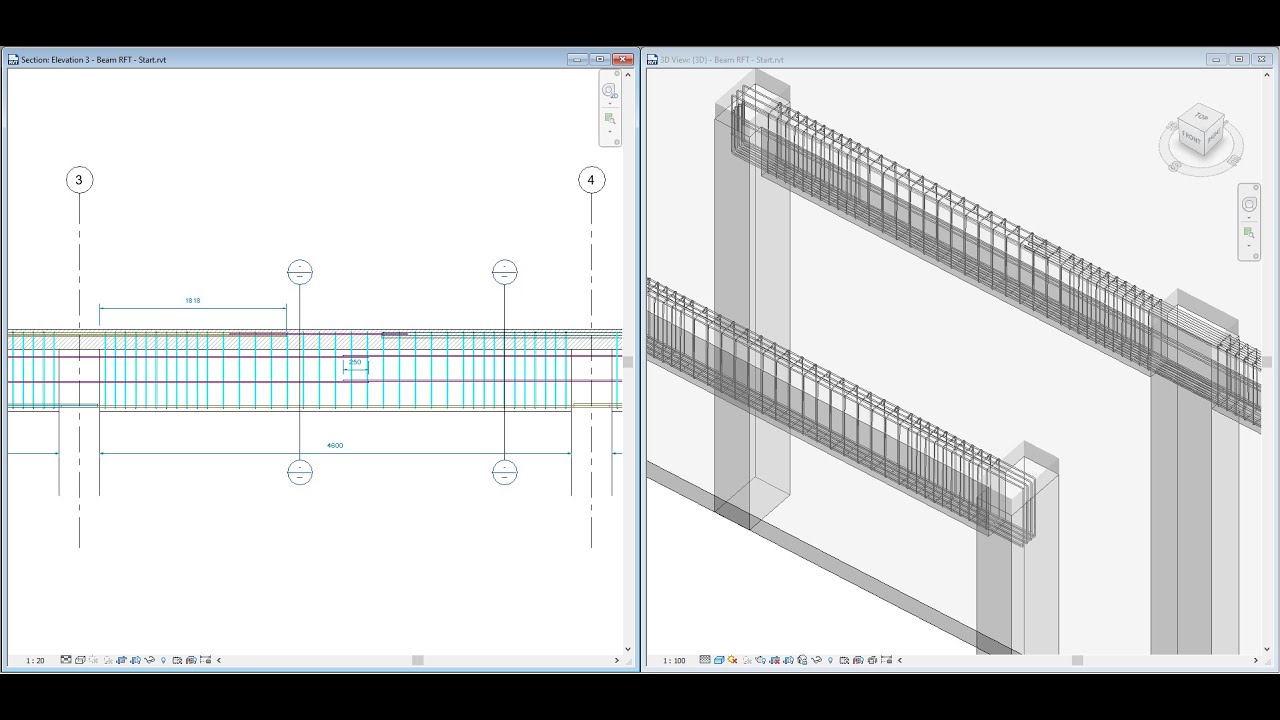
Task: Toggle Reveal Hidden Elements bulb in Section view
Action: tap(163, 660)
